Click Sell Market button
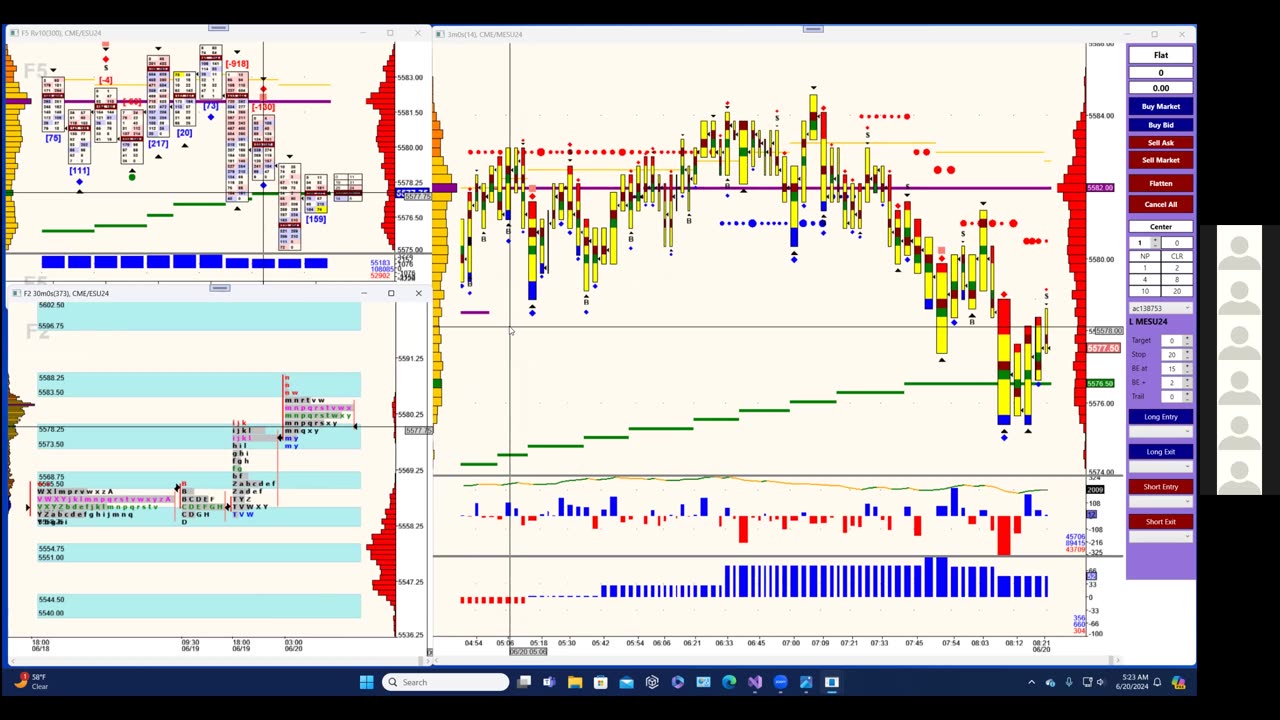Image resolution: width=1280 pixels, height=720 pixels. 1160,160
